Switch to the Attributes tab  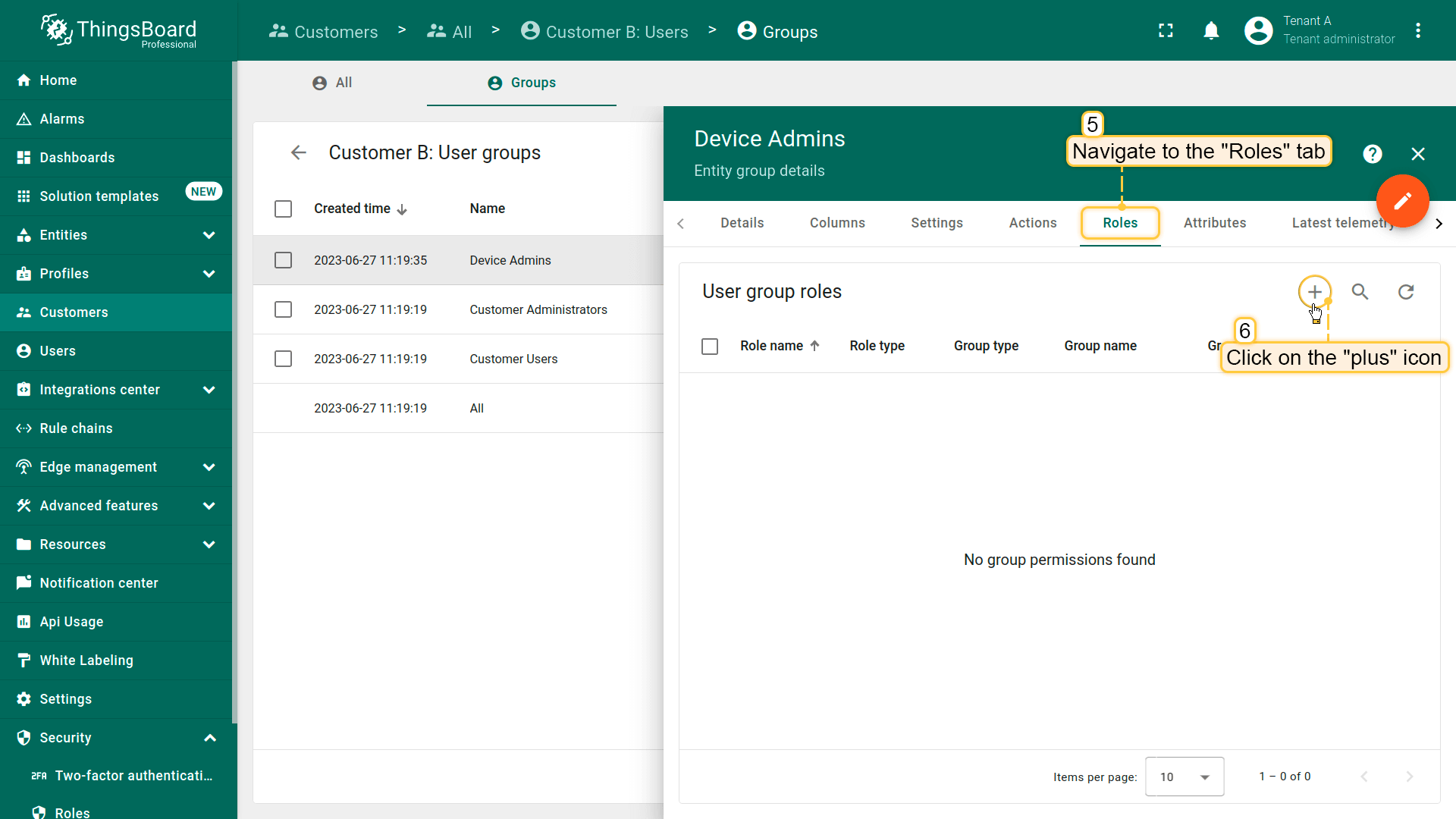pos(1214,223)
